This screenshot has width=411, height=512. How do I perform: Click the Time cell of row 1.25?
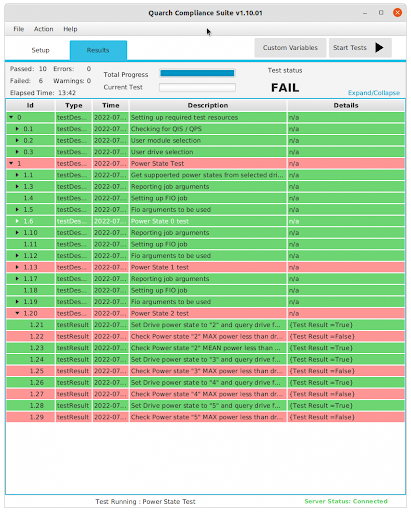click(x=111, y=371)
